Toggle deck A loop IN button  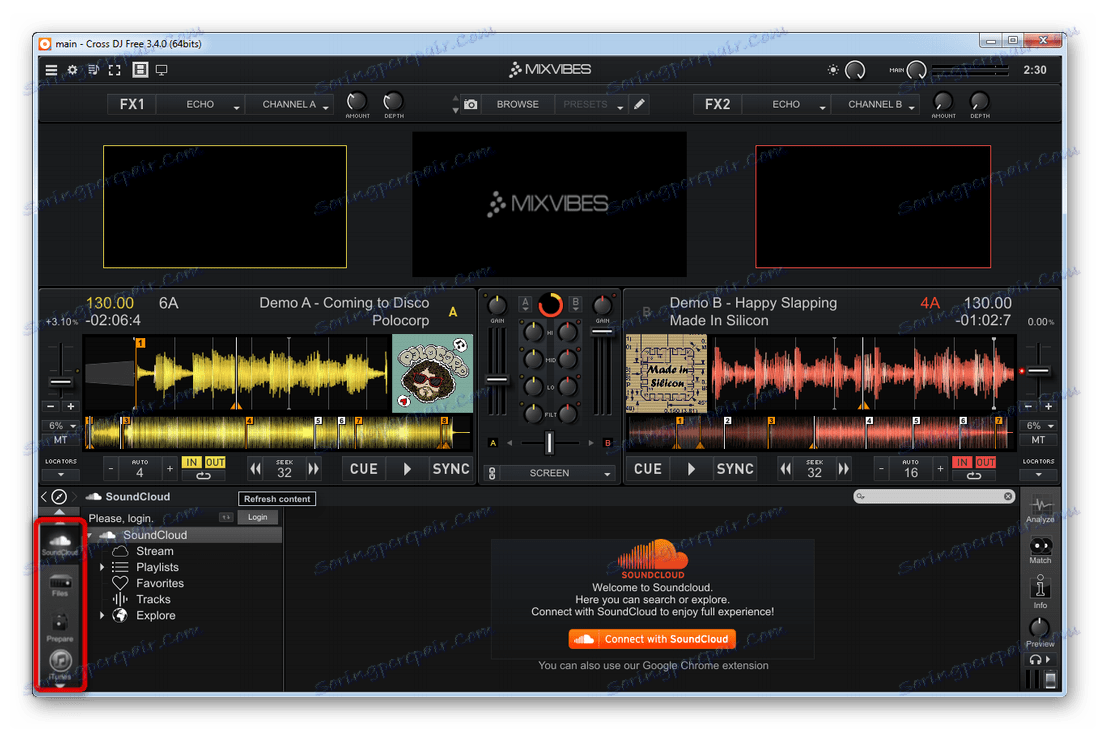click(x=191, y=463)
